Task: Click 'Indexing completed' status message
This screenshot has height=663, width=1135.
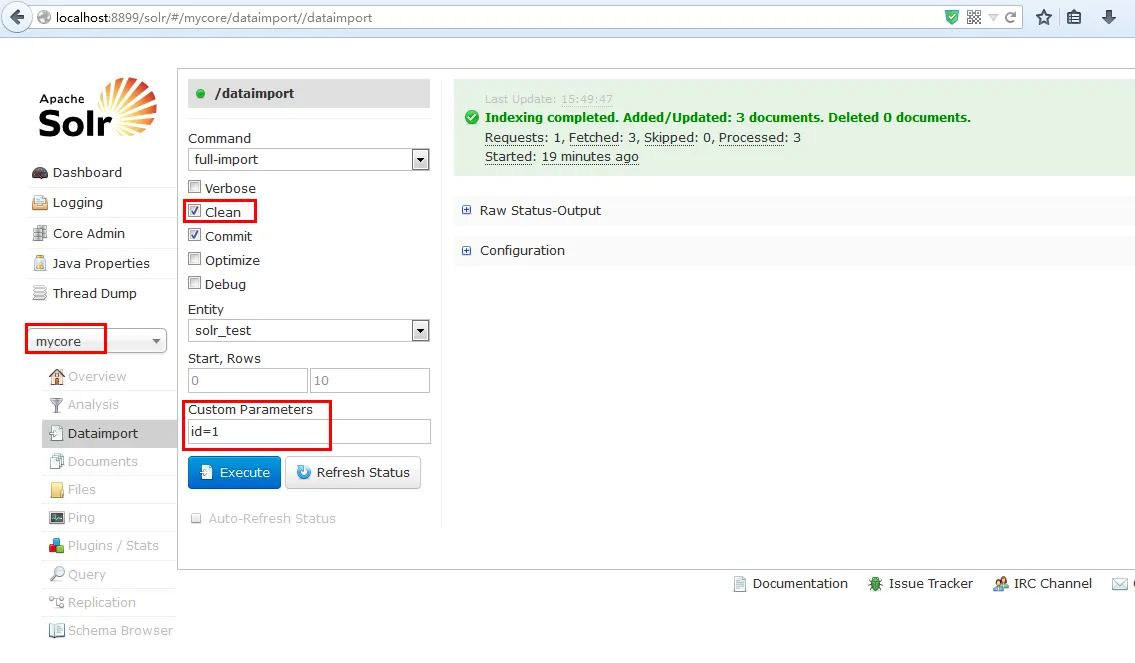Action: click(x=727, y=117)
